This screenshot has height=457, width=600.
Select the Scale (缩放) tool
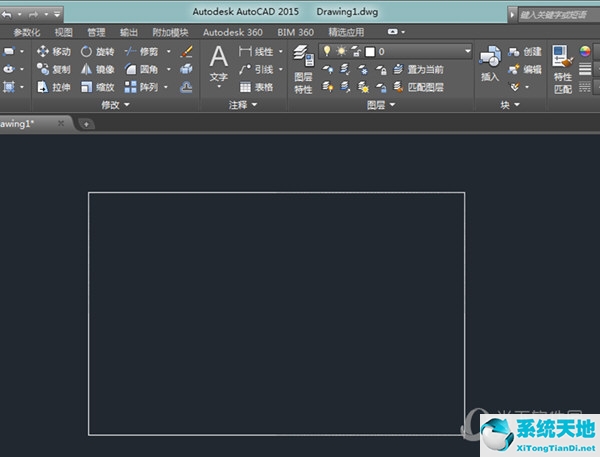click(97, 87)
